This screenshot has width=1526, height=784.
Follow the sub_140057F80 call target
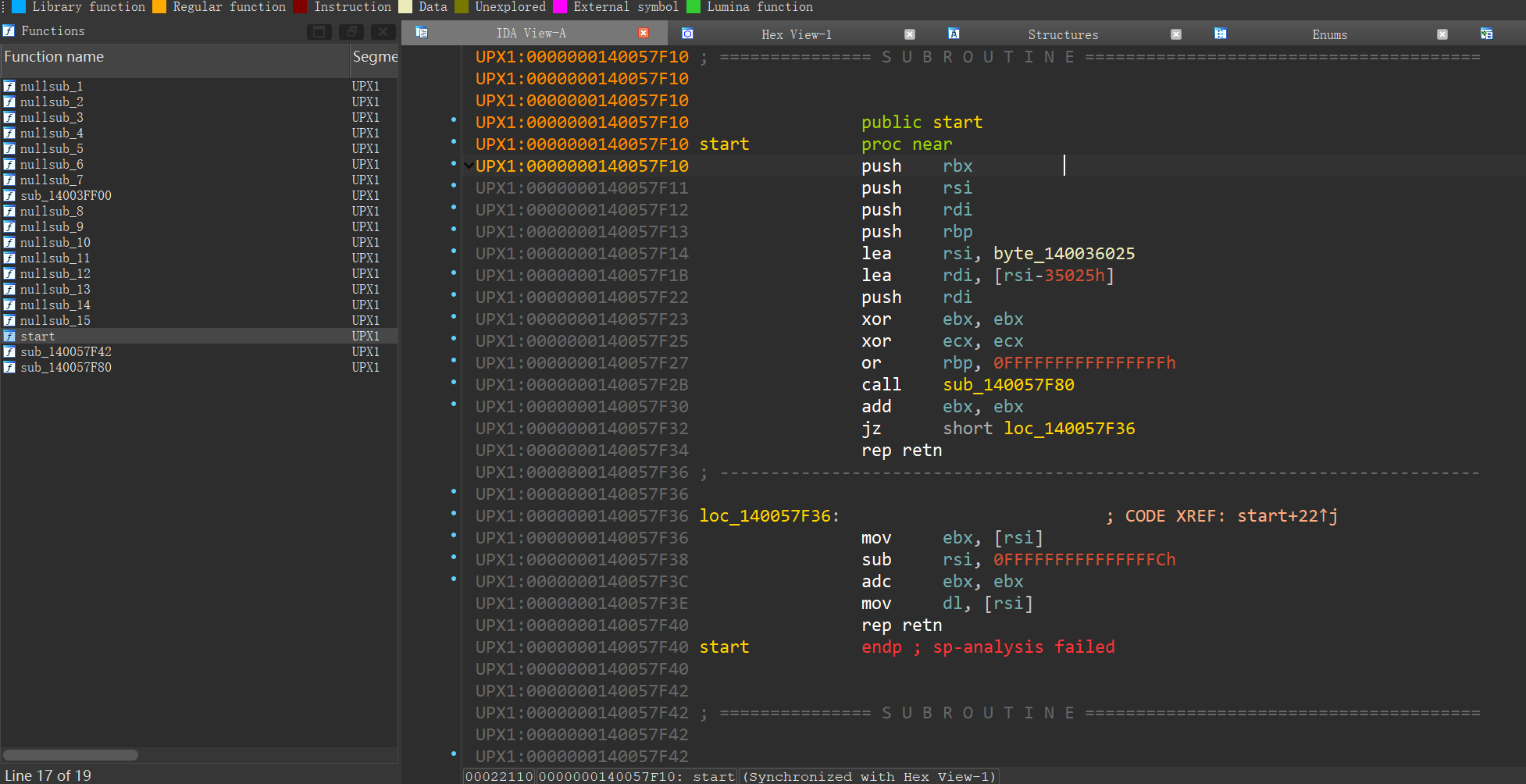(x=1008, y=385)
